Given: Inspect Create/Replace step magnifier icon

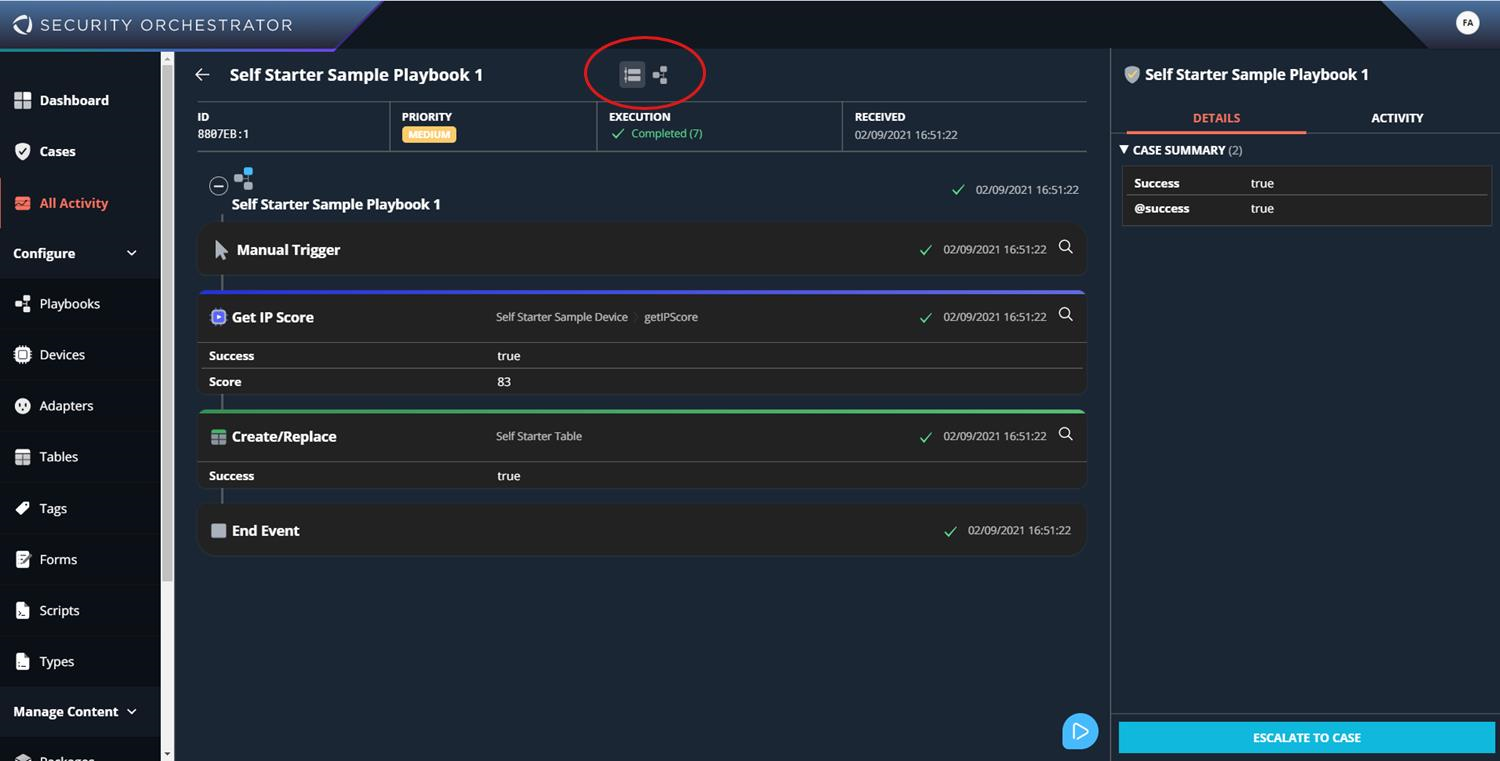Looking at the screenshot, I should [1066, 434].
